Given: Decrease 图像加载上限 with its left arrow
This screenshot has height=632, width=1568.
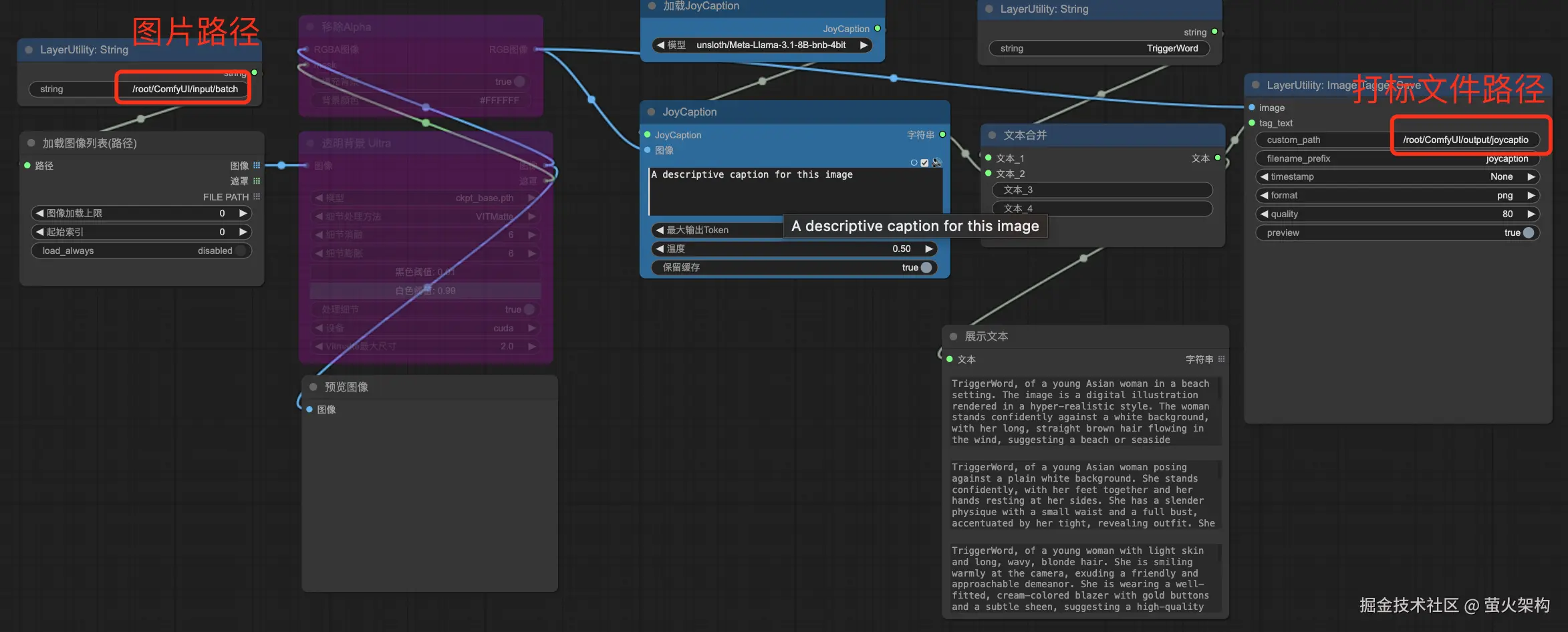Looking at the screenshot, I should click(39, 213).
